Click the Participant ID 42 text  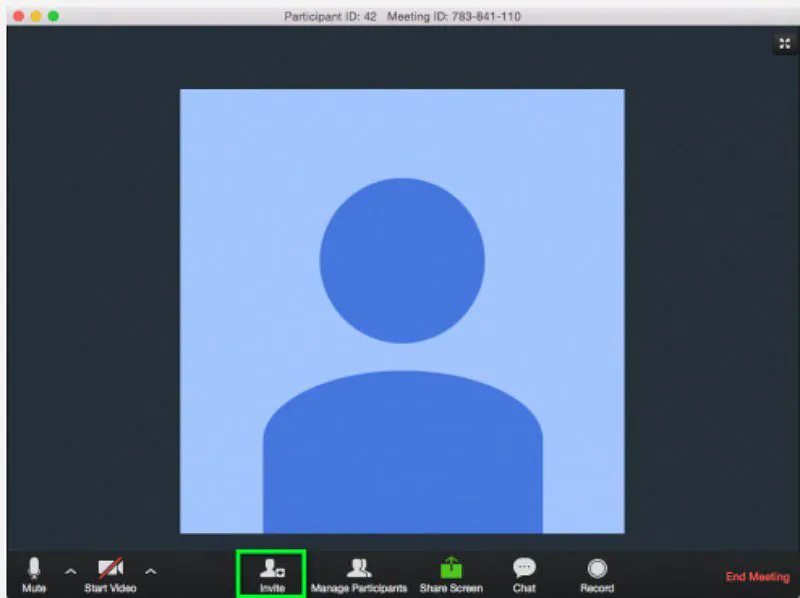coord(330,16)
